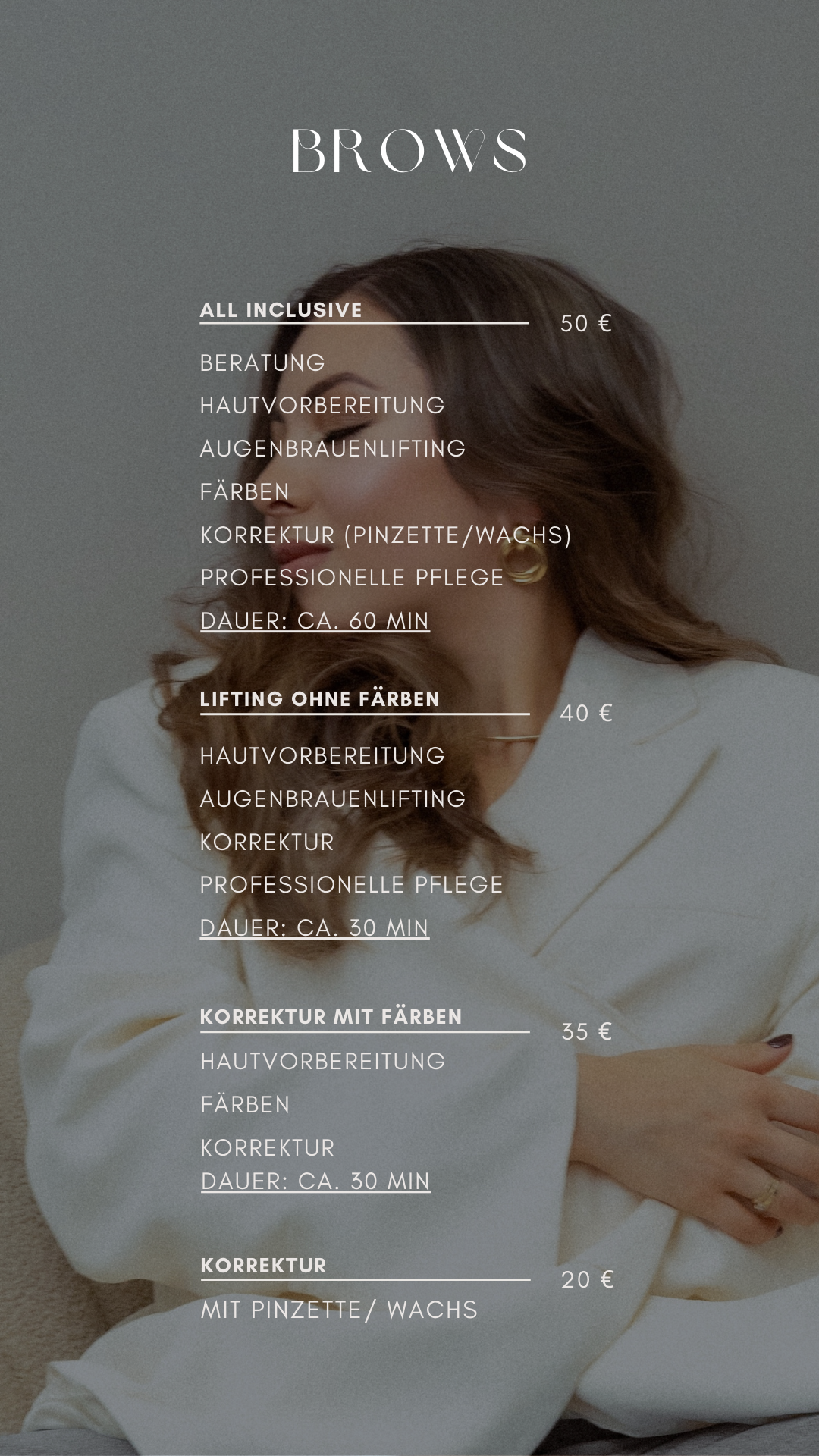Screen dimensions: 819x1456
Task: Select the ALL INCLUSIVE package heading
Action: pos(281,310)
